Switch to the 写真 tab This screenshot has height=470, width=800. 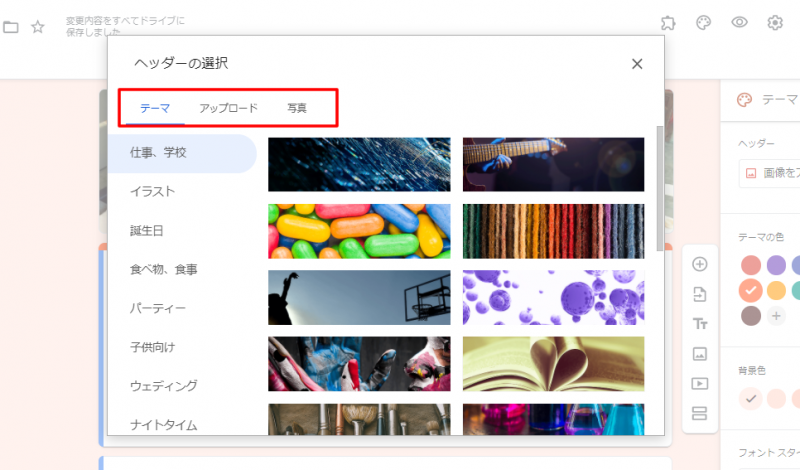[x=297, y=108]
